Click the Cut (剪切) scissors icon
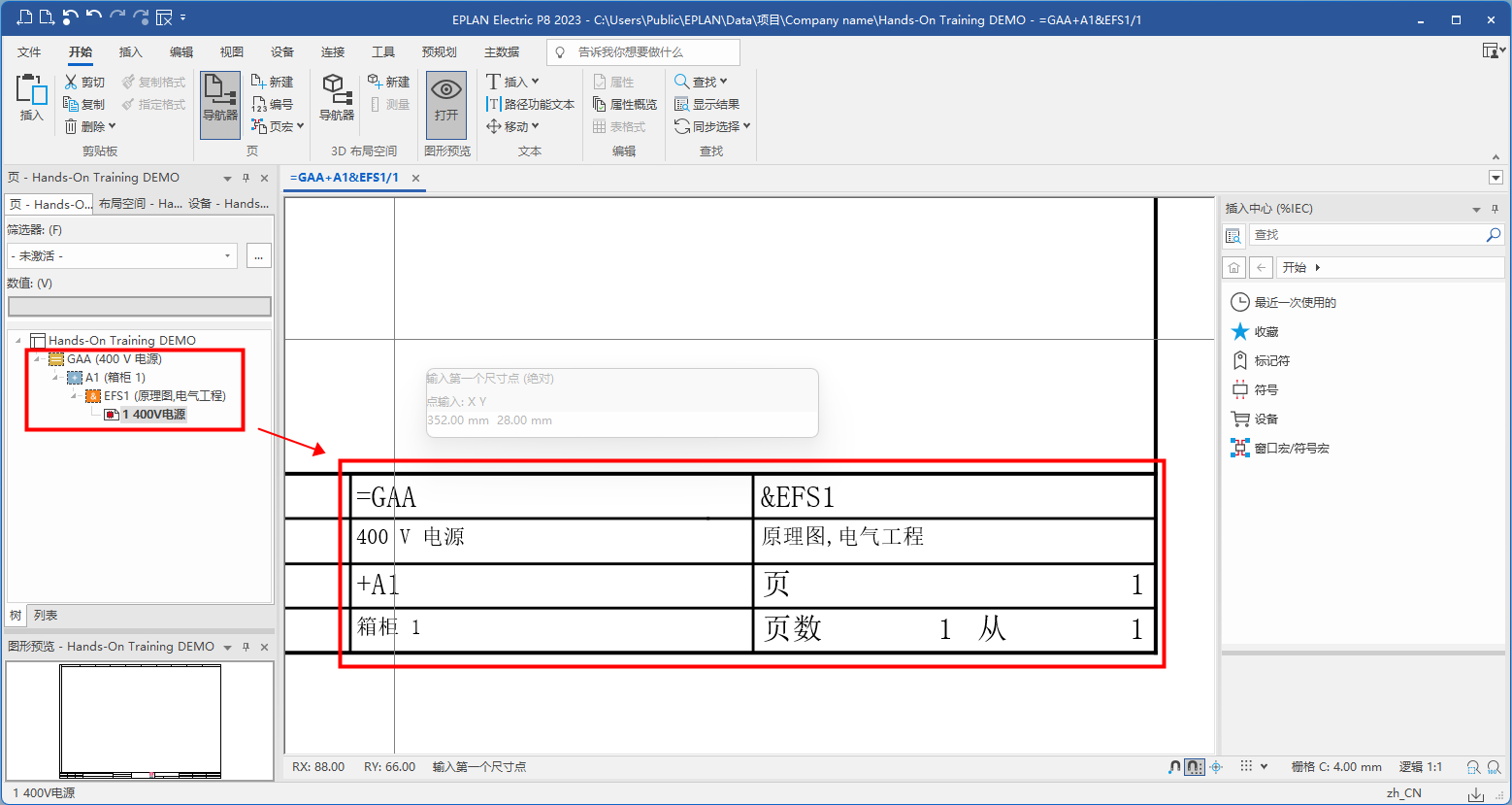The width and height of the screenshot is (1512, 805). click(x=71, y=83)
